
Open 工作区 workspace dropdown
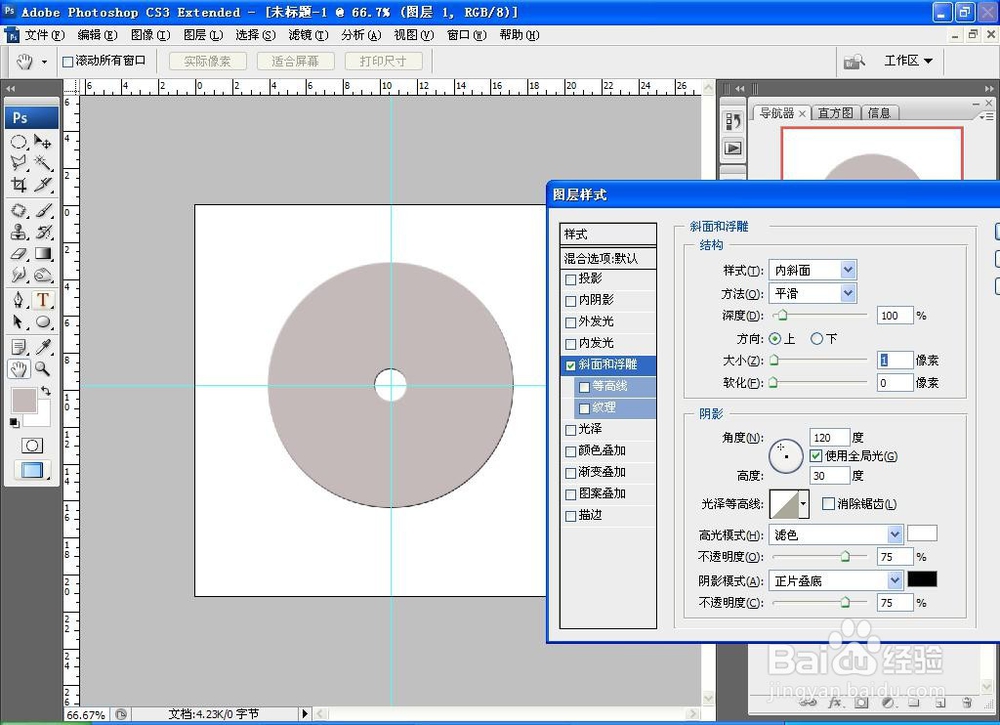(908, 61)
